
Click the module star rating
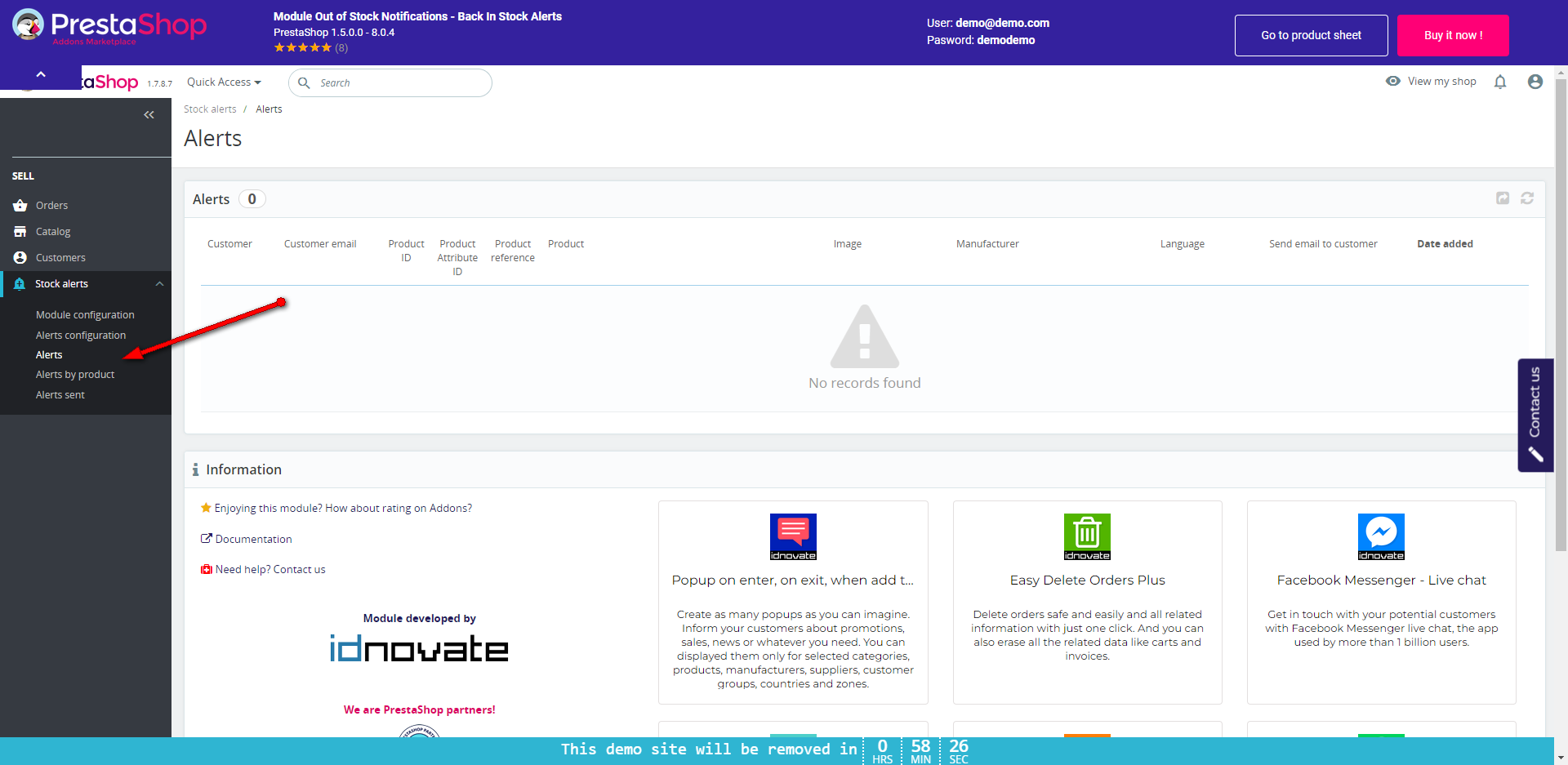point(303,48)
